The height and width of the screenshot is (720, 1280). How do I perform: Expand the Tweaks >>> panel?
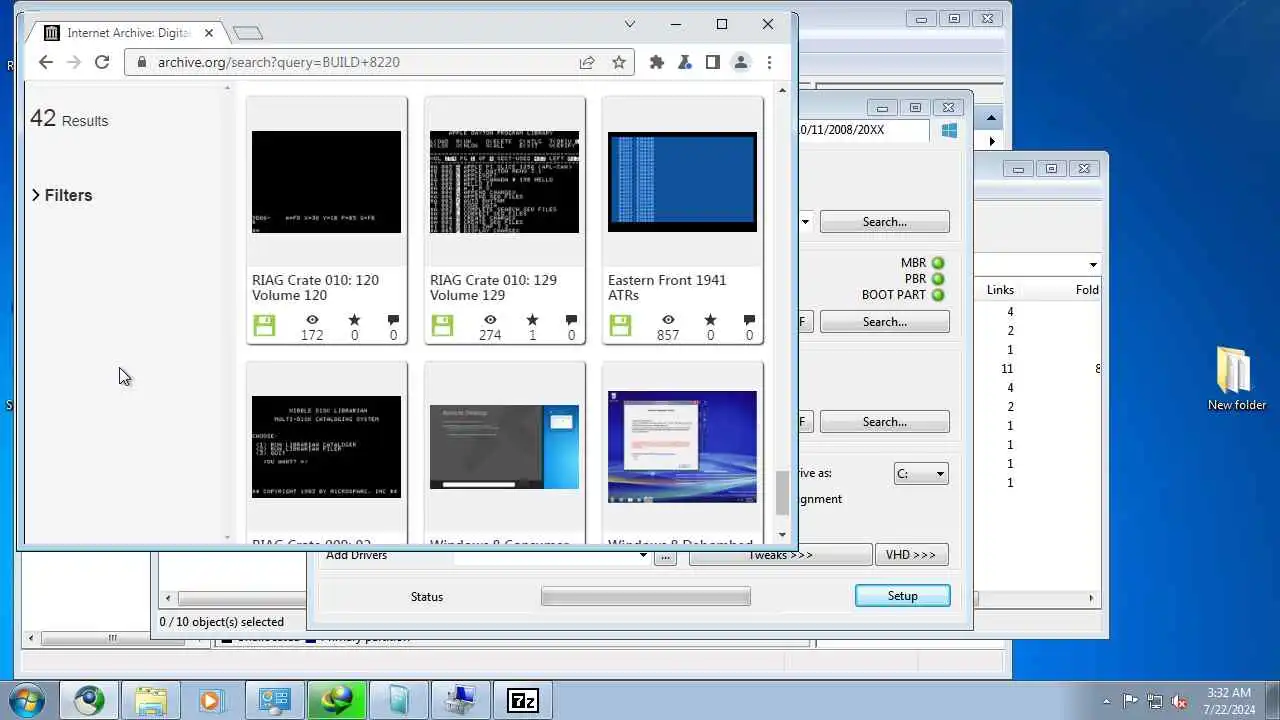(780, 555)
